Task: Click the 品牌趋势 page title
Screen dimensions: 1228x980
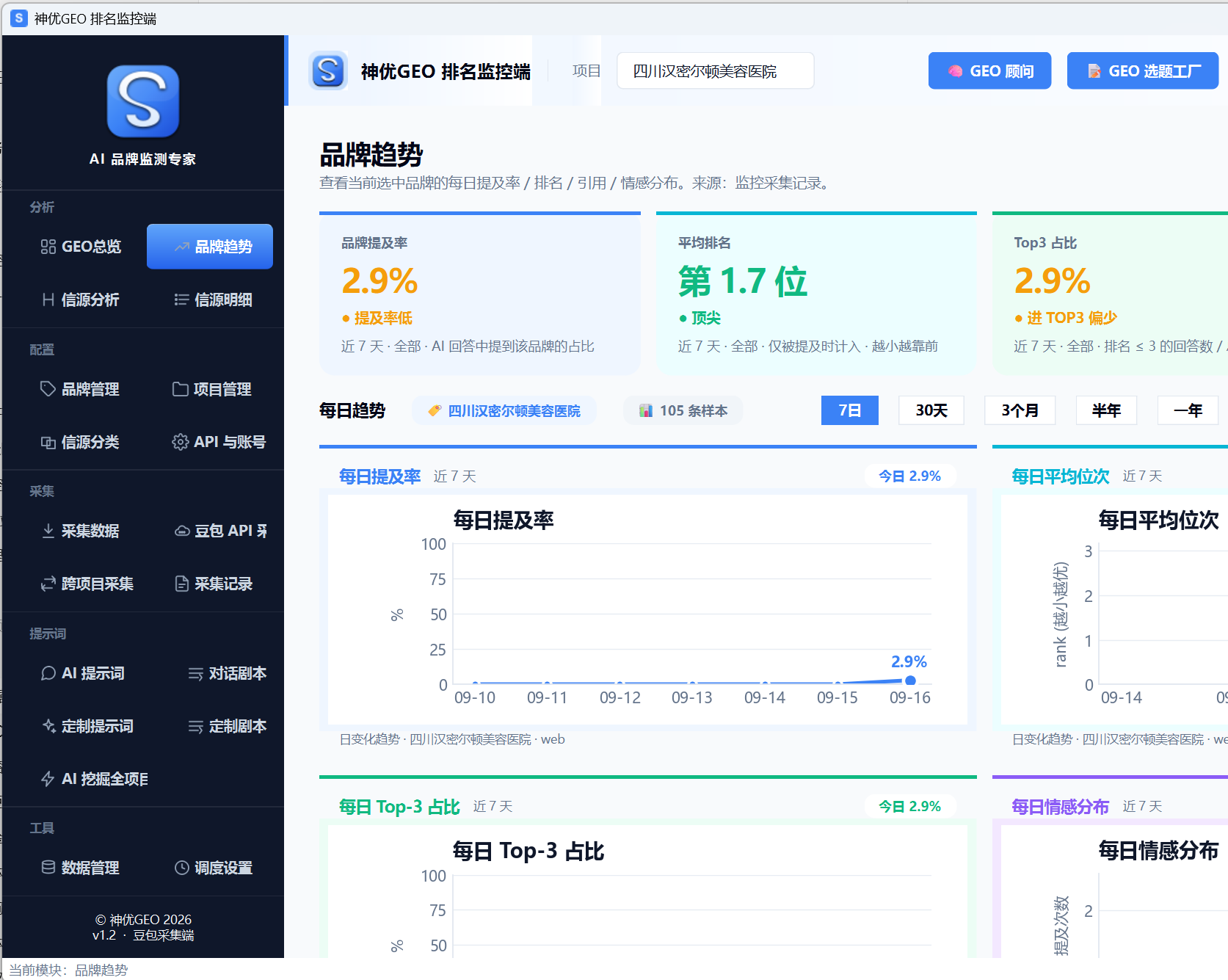Action: coord(371,155)
